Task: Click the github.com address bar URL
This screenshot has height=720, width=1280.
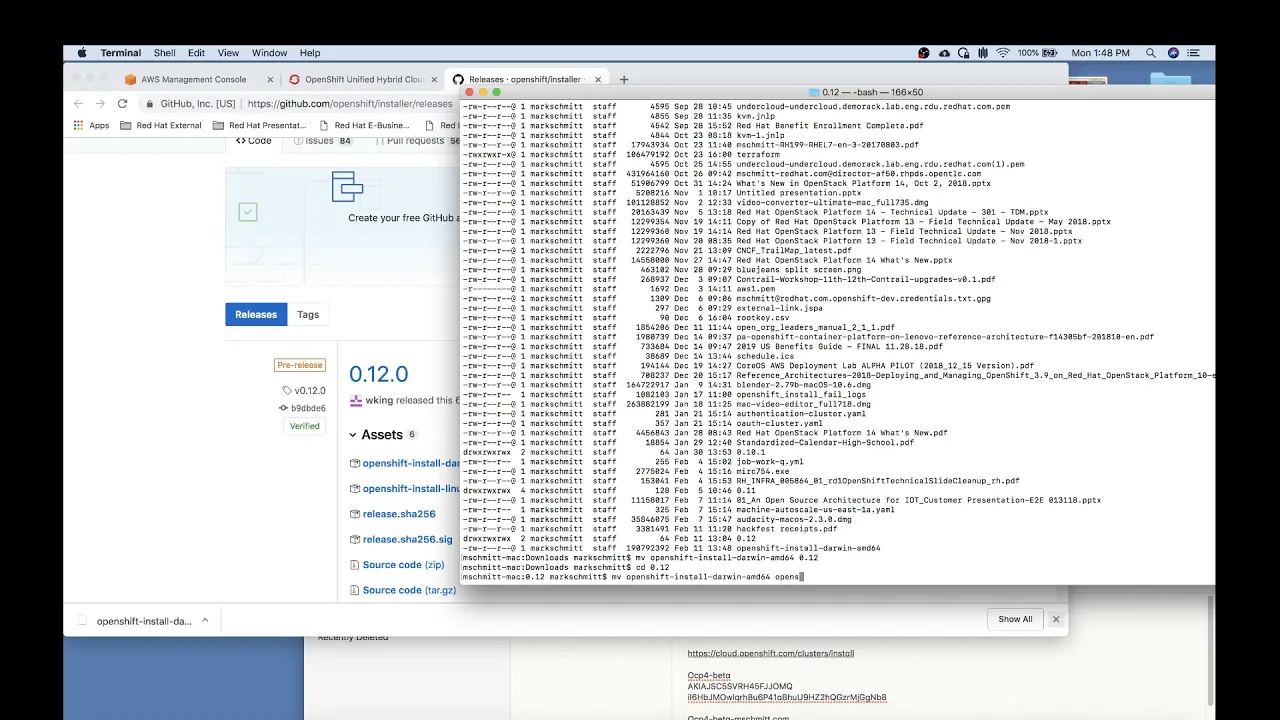Action: [350, 103]
